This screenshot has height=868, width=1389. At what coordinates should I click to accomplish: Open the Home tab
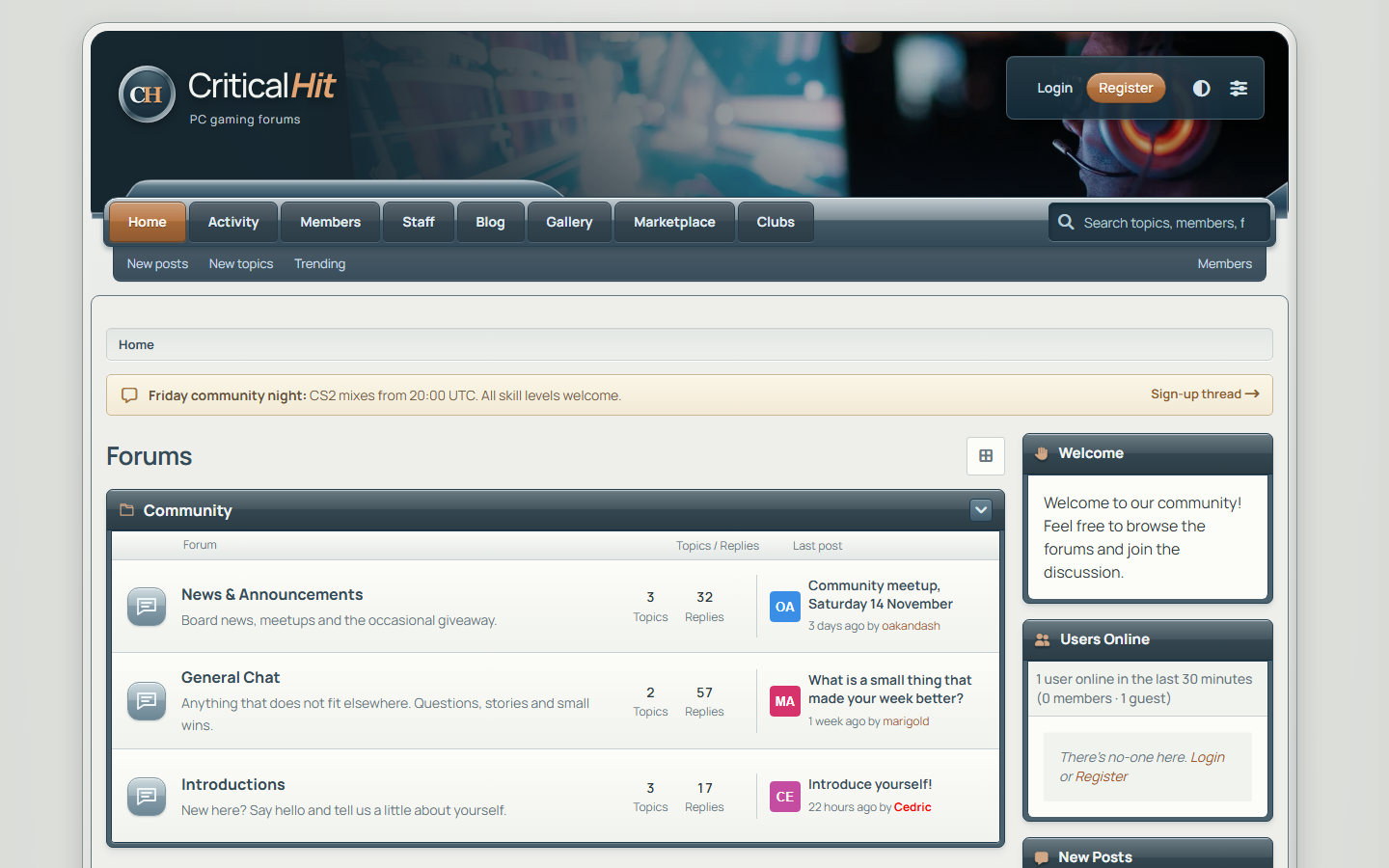click(x=148, y=222)
